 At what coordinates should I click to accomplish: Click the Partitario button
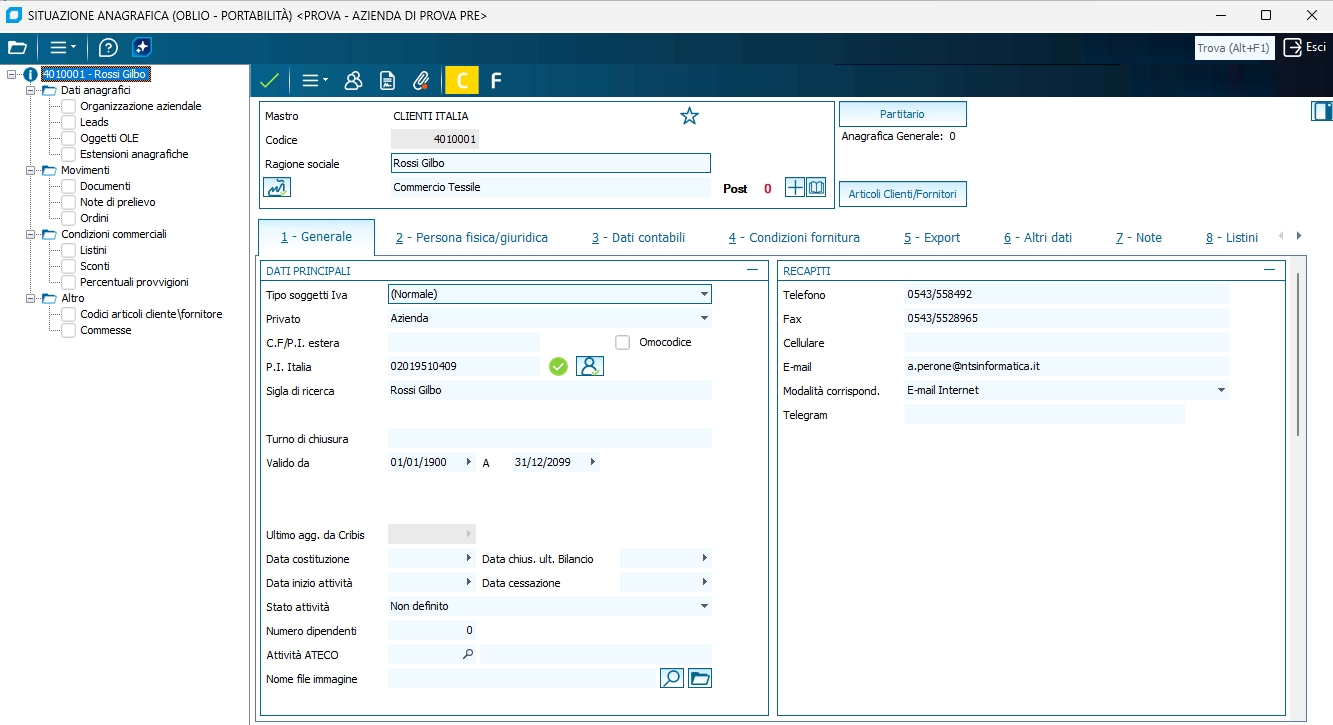pyautogui.click(x=902, y=114)
